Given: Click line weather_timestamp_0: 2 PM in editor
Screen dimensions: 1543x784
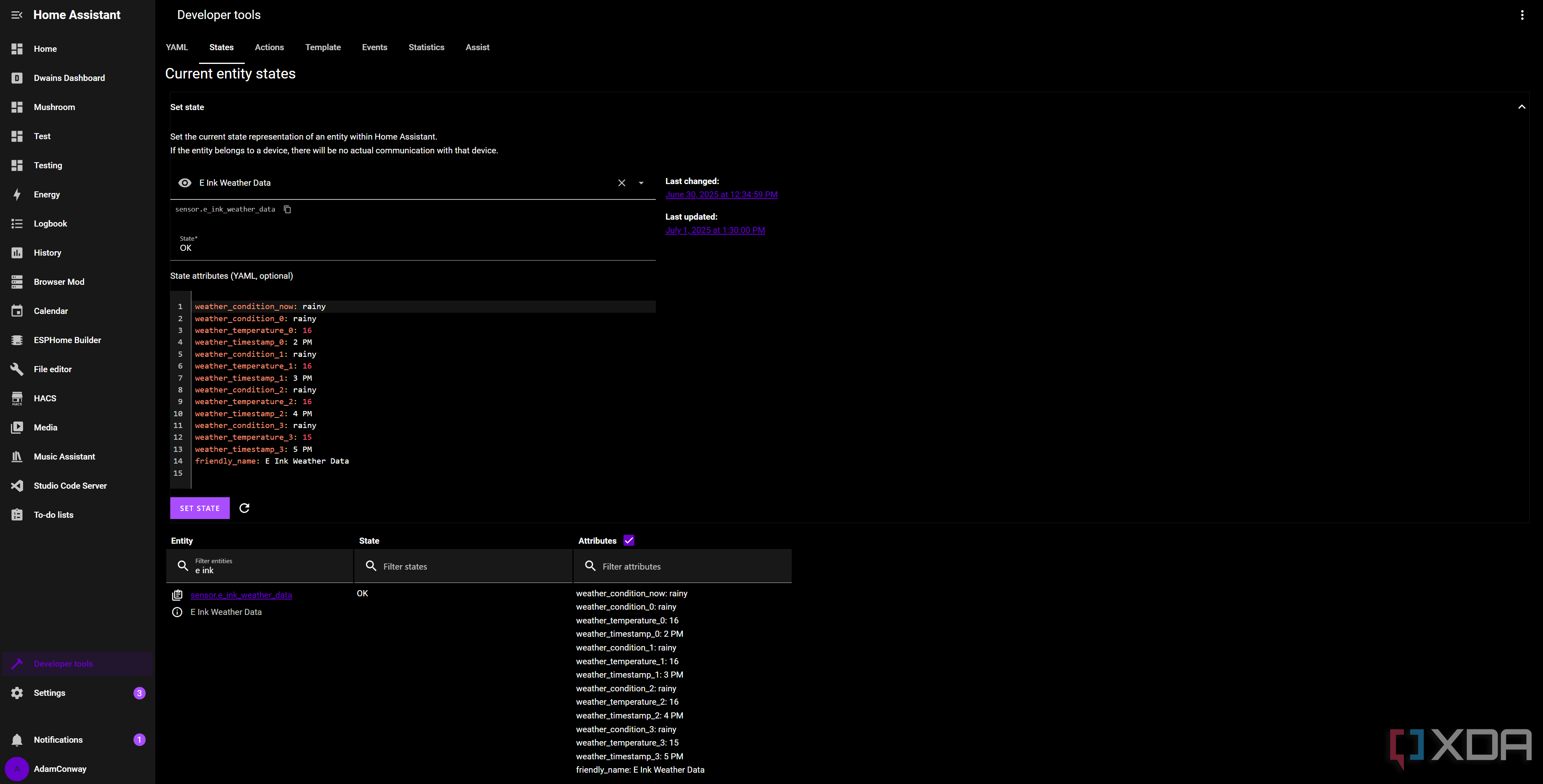Looking at the screenshot, I should (253, 342).
